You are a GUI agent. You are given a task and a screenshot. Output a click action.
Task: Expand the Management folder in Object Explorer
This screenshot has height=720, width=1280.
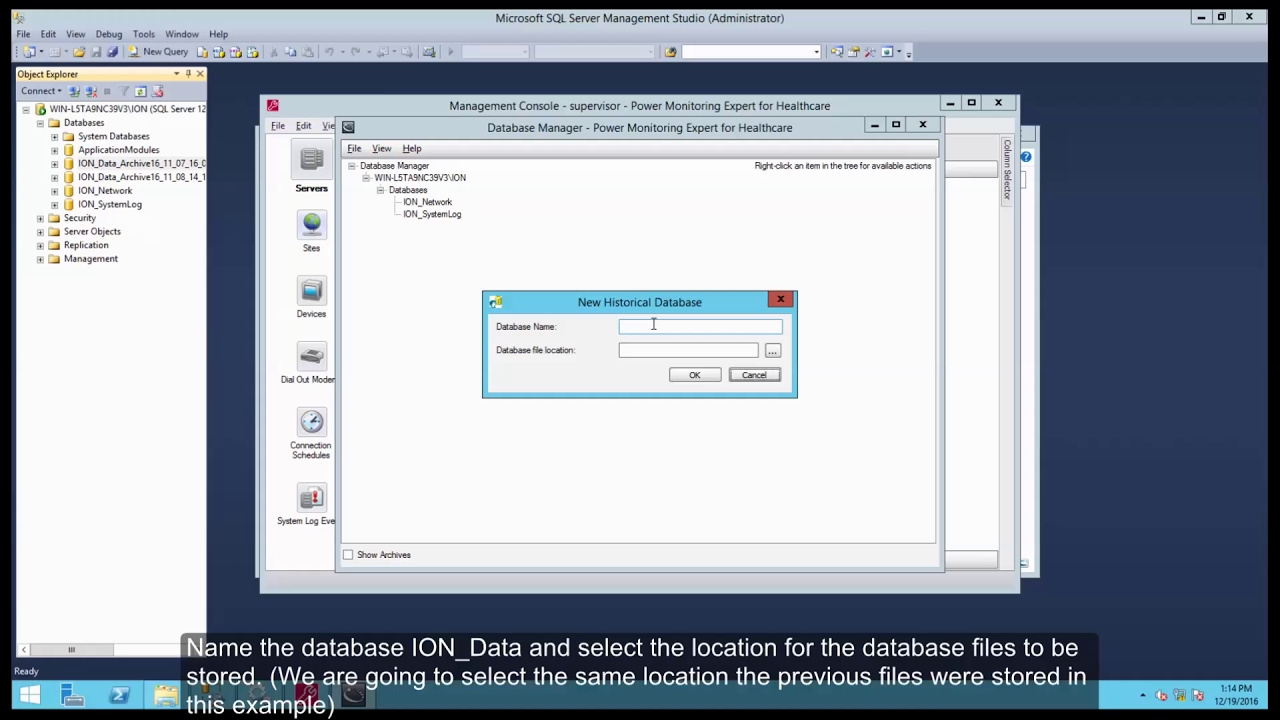[x=40, y=259]
